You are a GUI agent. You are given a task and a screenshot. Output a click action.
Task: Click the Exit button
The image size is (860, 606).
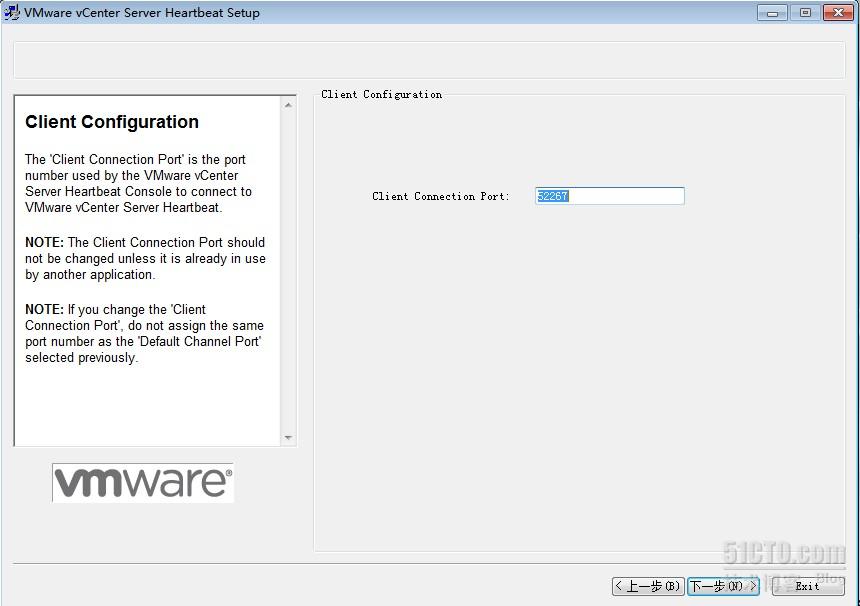(x=808, y=586)
